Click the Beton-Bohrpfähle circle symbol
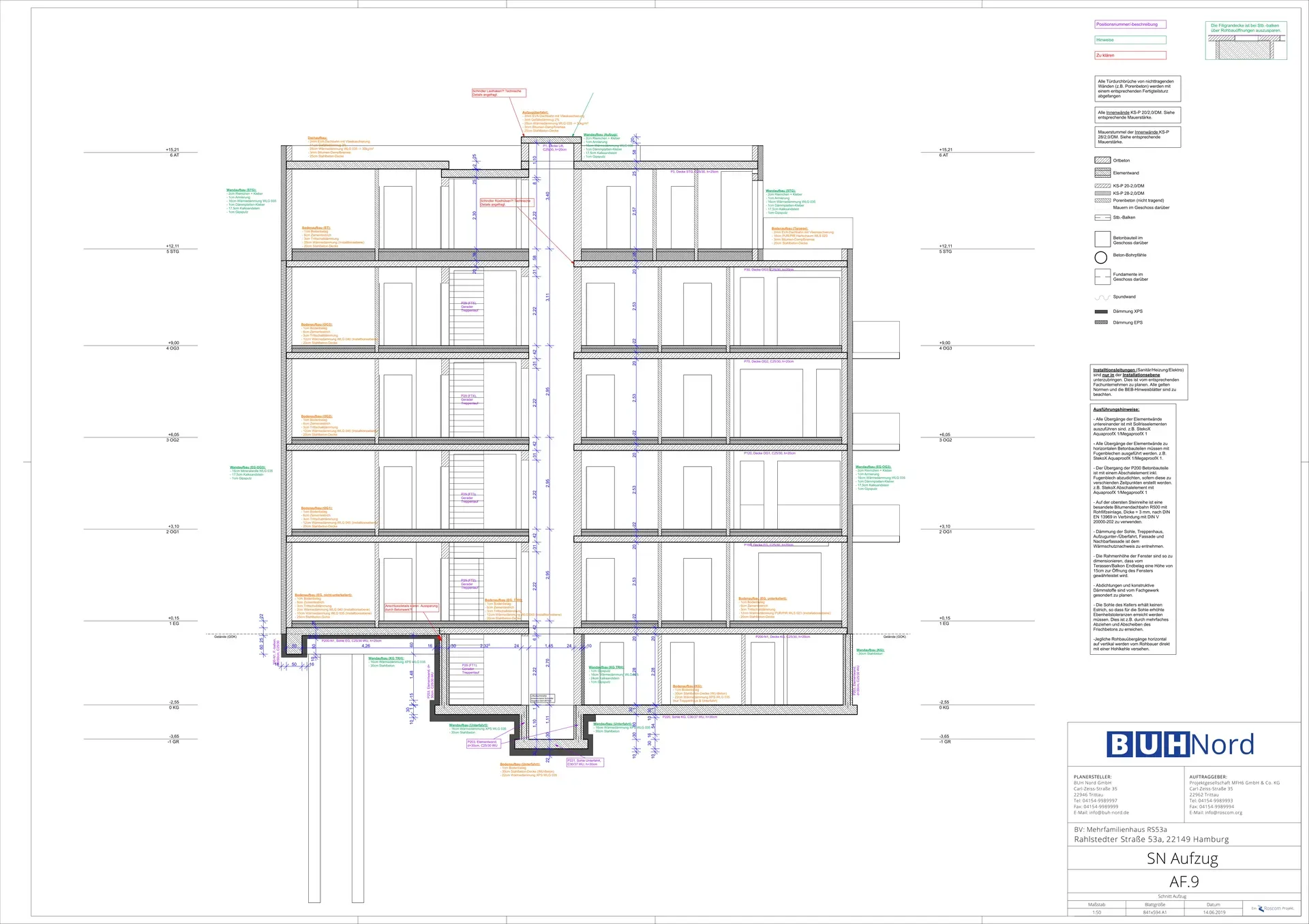The height and width of the screenshot is (924, 1309). 1100,258
